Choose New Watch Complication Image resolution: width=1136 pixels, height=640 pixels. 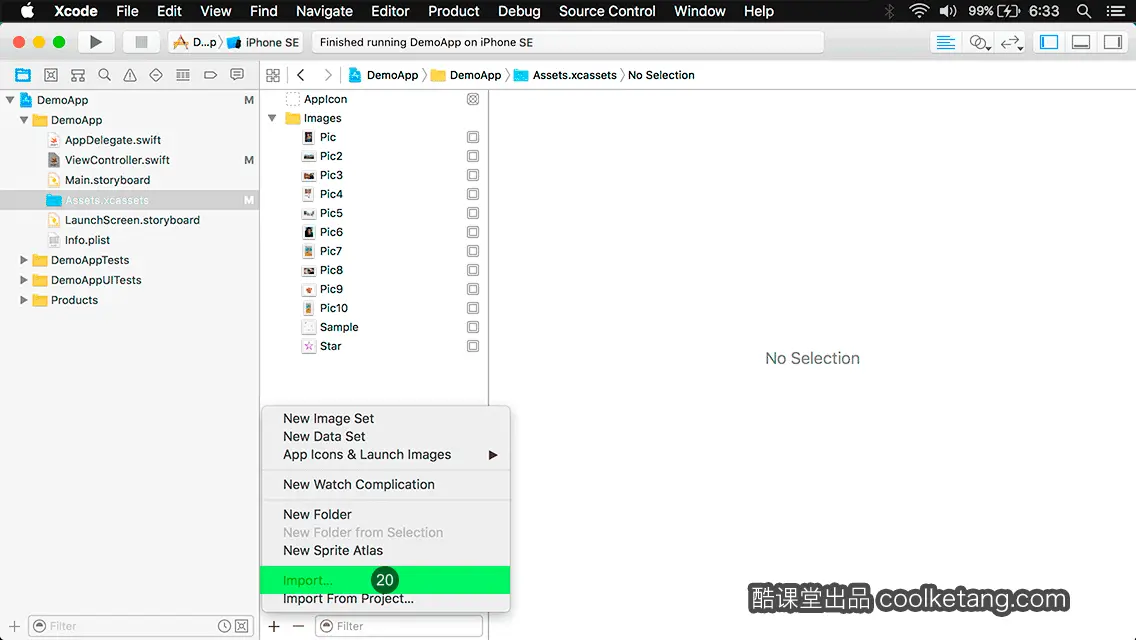pyautogui.click(x=385, y=485)
